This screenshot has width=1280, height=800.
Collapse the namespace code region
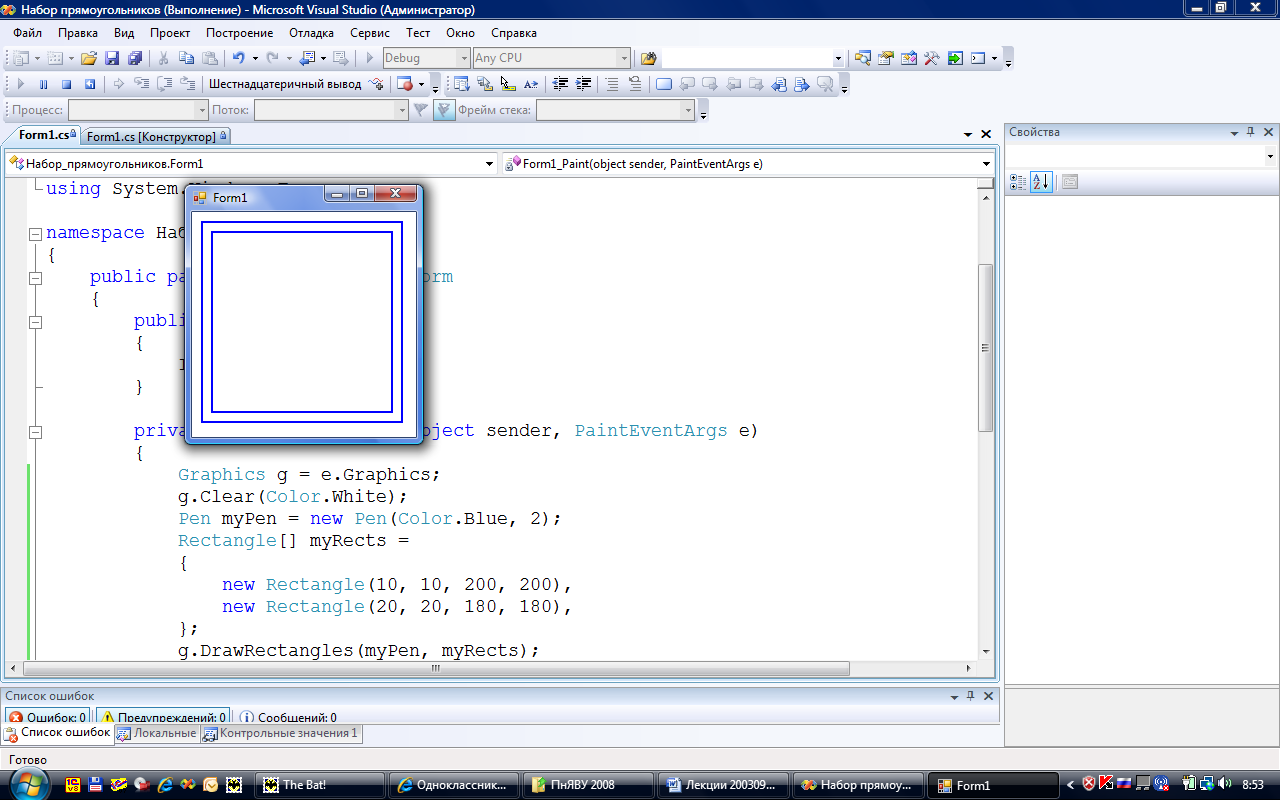36,234
